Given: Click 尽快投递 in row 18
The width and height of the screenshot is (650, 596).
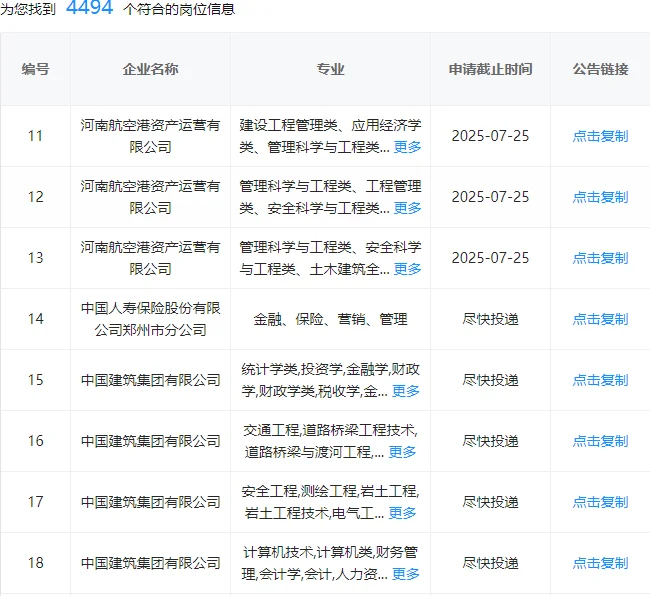Looking at the screenshot, I should click(x=490, y=563).
